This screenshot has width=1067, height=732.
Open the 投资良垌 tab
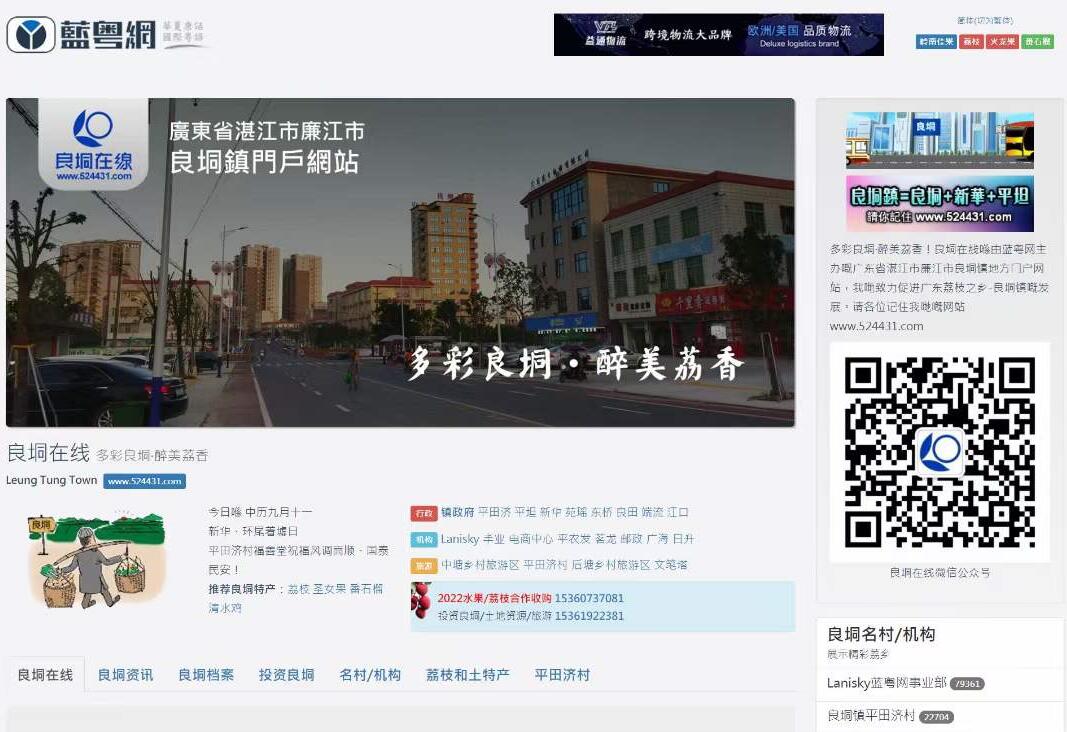pos(286,675)
